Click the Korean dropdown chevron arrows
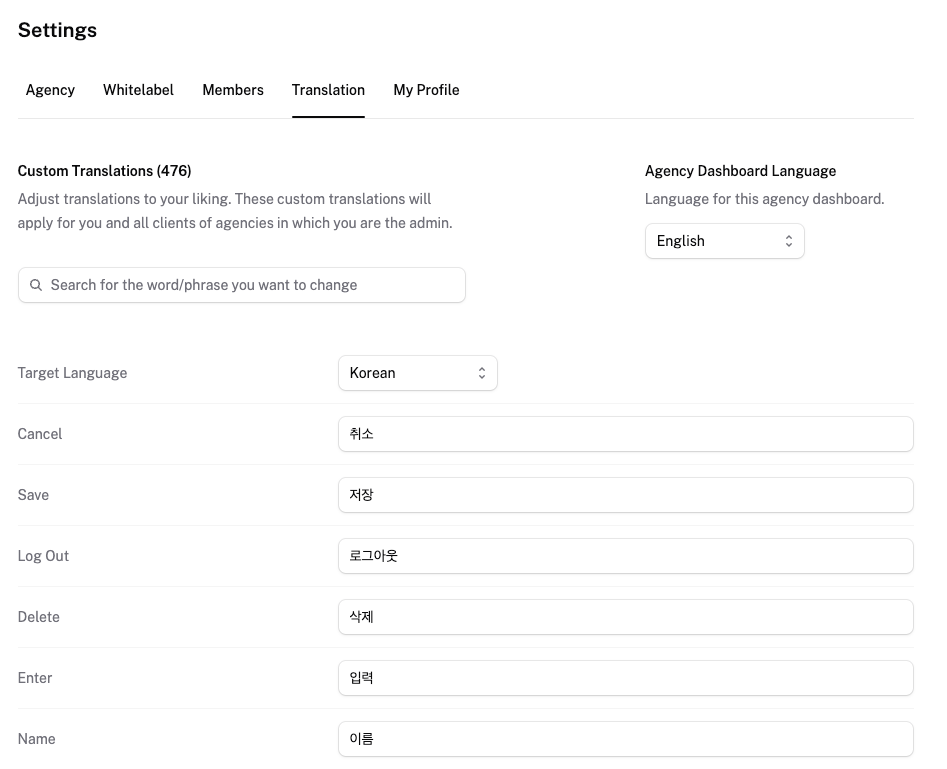This screenshot has width=947, height=769. tap(482, 372)
